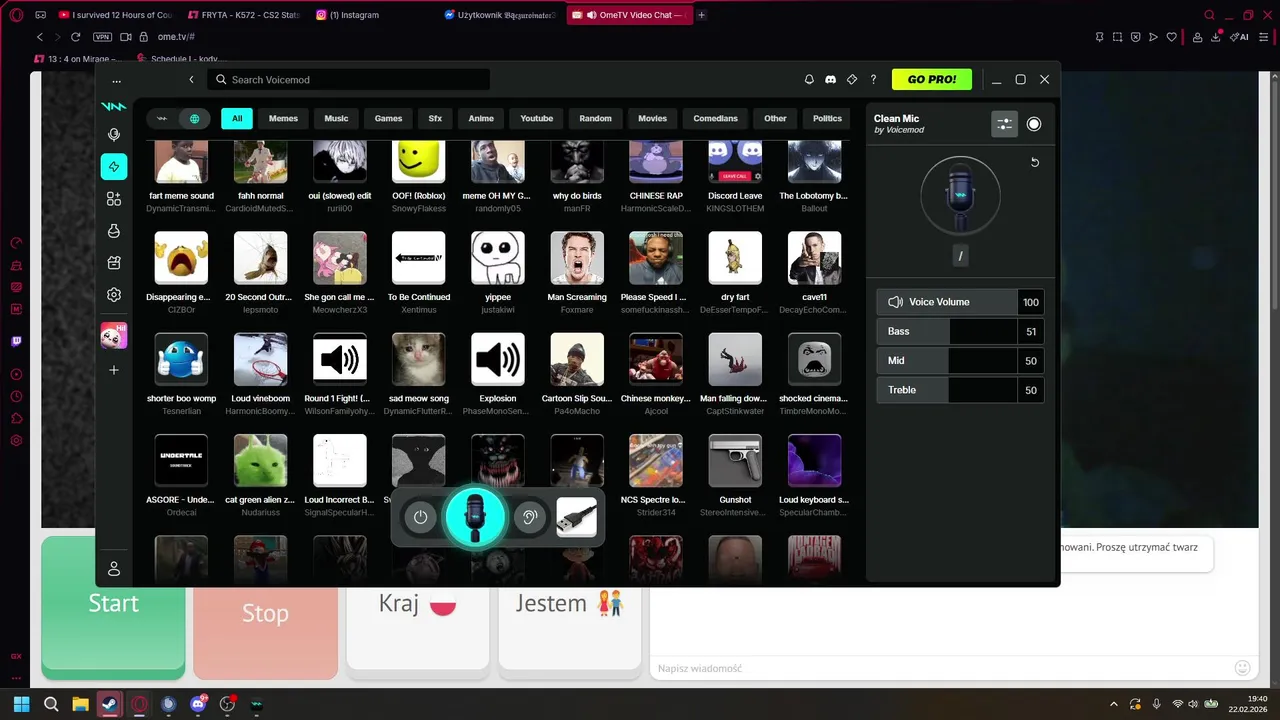The image size is (1280, 720).
Task: Click the Clean Mic equalizer sliders icon
Action: pyautogui.click(x=1005, y=124)
